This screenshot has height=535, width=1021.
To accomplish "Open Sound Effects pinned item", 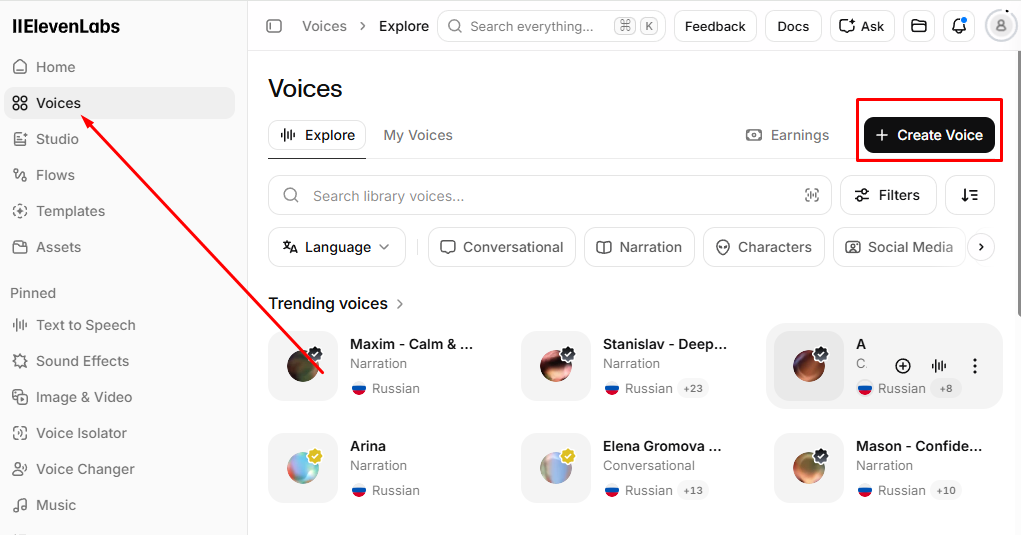I will (119, 361).
